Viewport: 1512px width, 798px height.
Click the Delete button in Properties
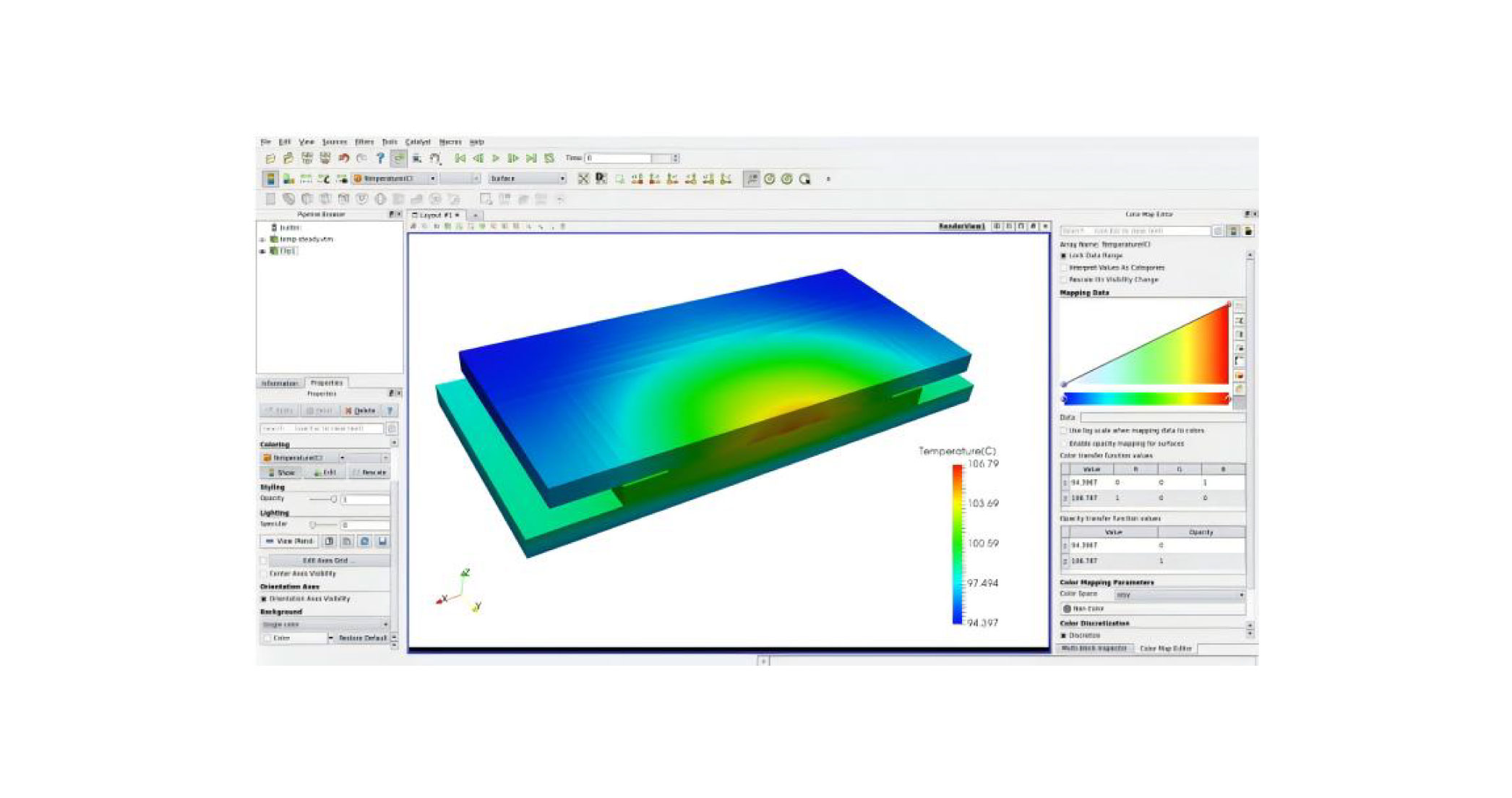pyautogui.click(x=361, y=411)
